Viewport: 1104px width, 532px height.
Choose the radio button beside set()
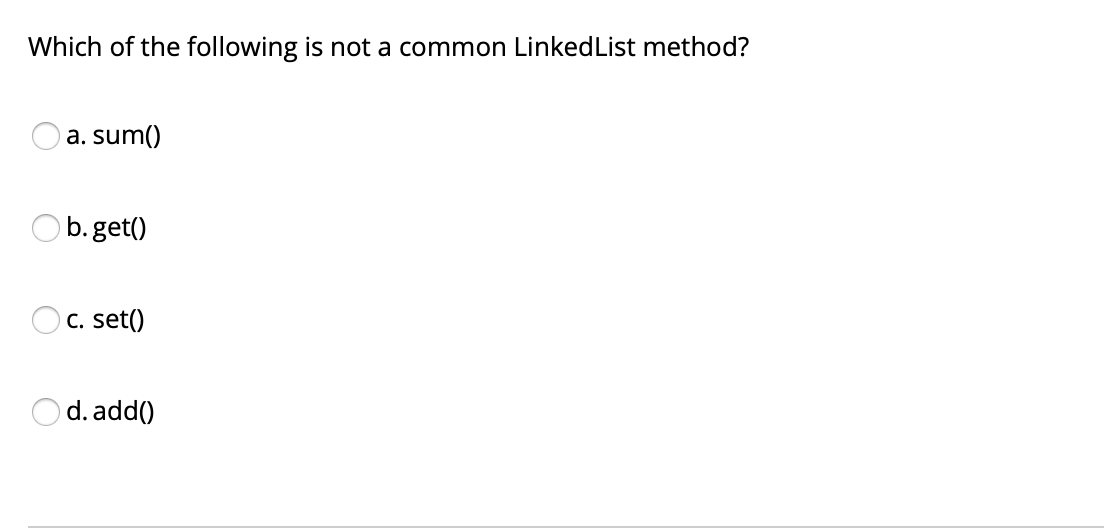45,319
